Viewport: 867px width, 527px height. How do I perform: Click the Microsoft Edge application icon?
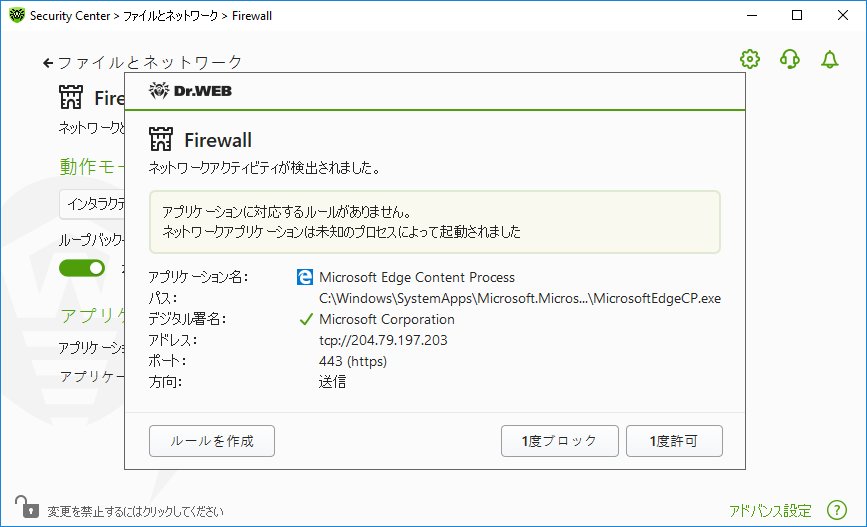tap(305, 277)
